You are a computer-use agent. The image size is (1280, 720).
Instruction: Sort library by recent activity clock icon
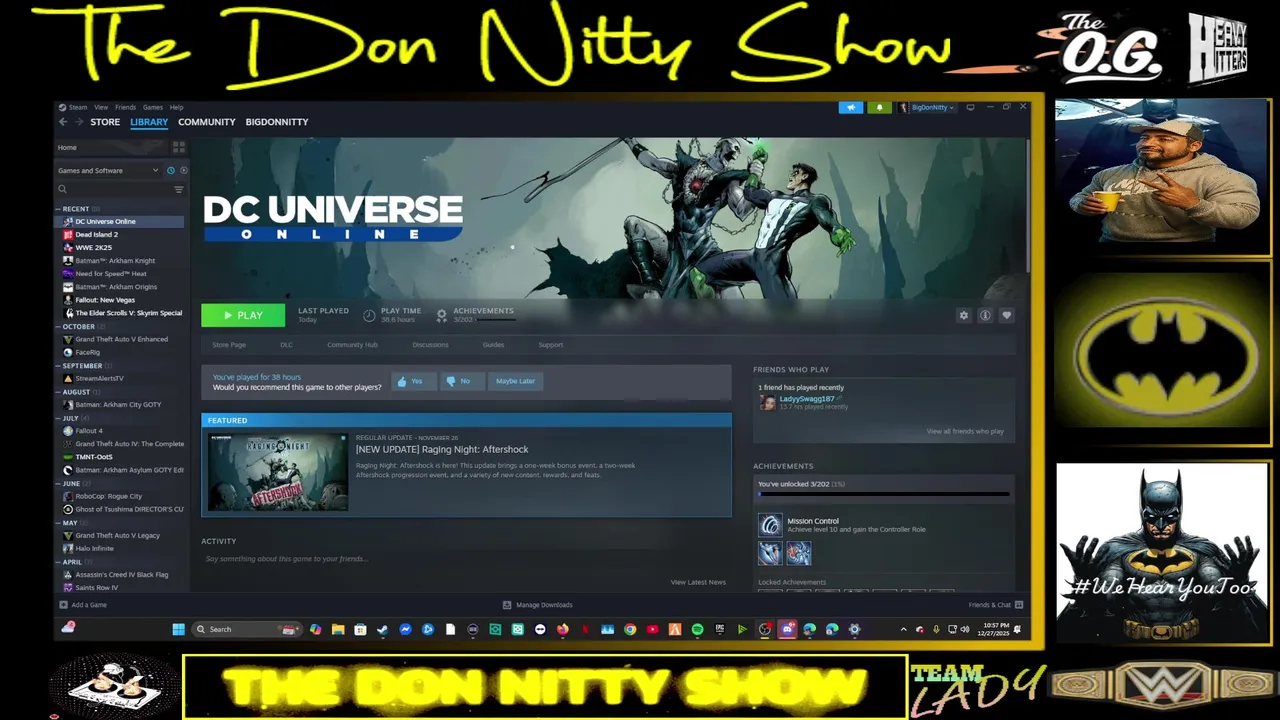pos(171,171)
